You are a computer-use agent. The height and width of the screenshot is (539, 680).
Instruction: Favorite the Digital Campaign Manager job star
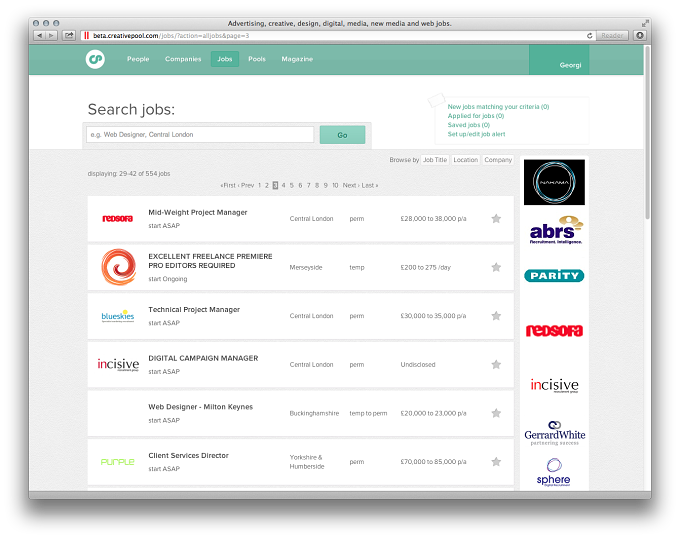click(496, 364)
